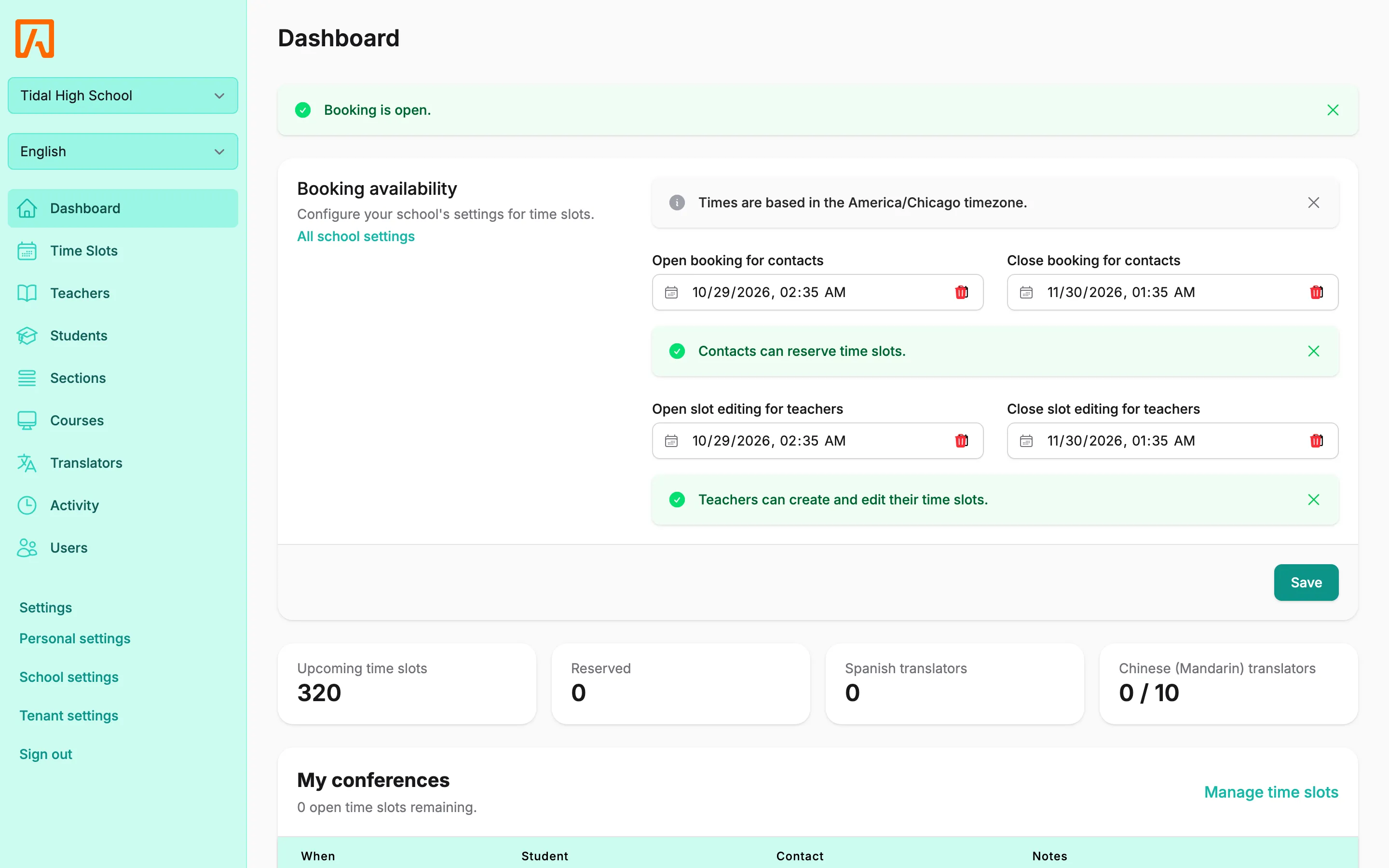The height and width of the screenshot is (868, 1389).
Task: Open the English language dropdown
Action: (x=123, y=151)
